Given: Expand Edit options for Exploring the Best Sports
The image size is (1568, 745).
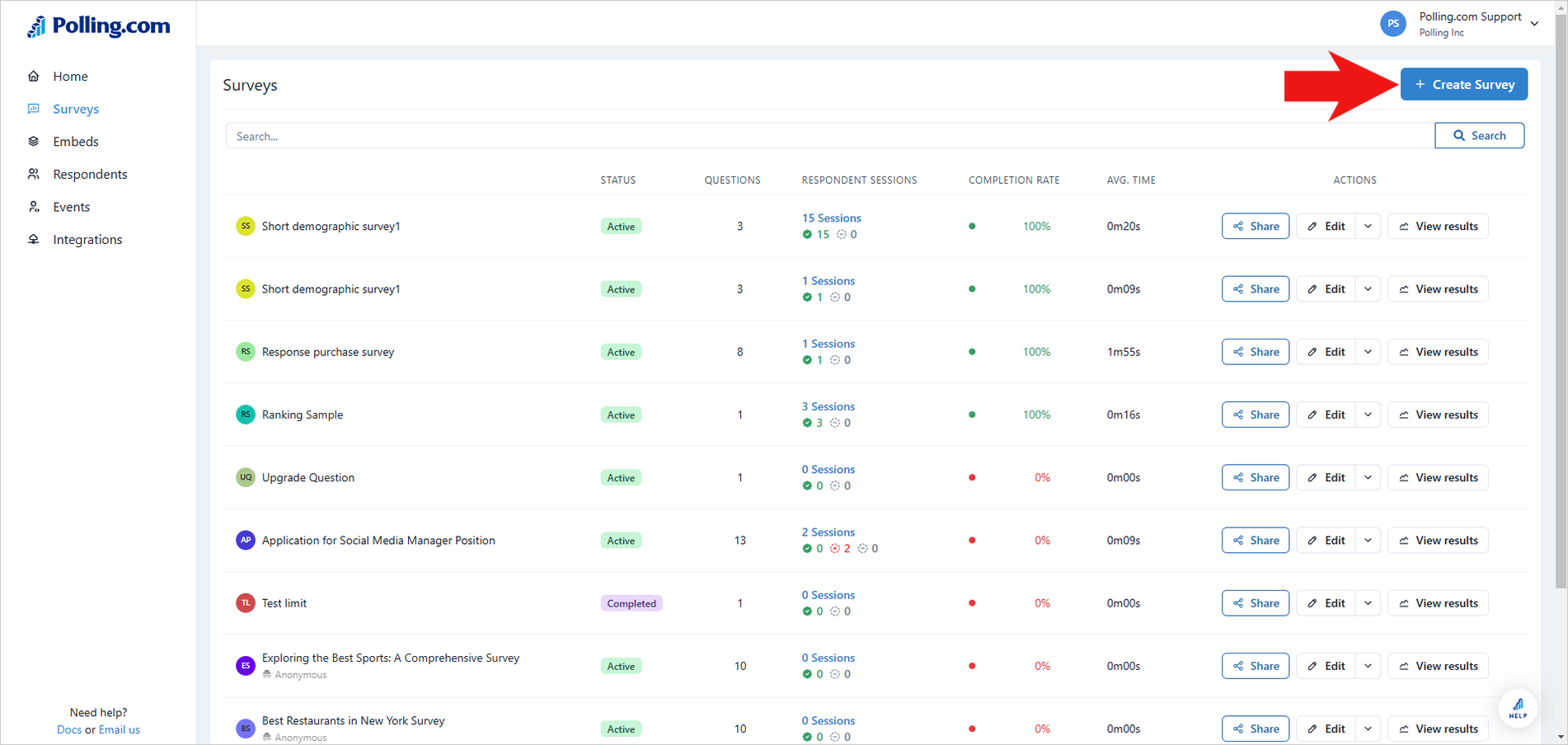Looking at the screenshot, I should [1368, 666].
